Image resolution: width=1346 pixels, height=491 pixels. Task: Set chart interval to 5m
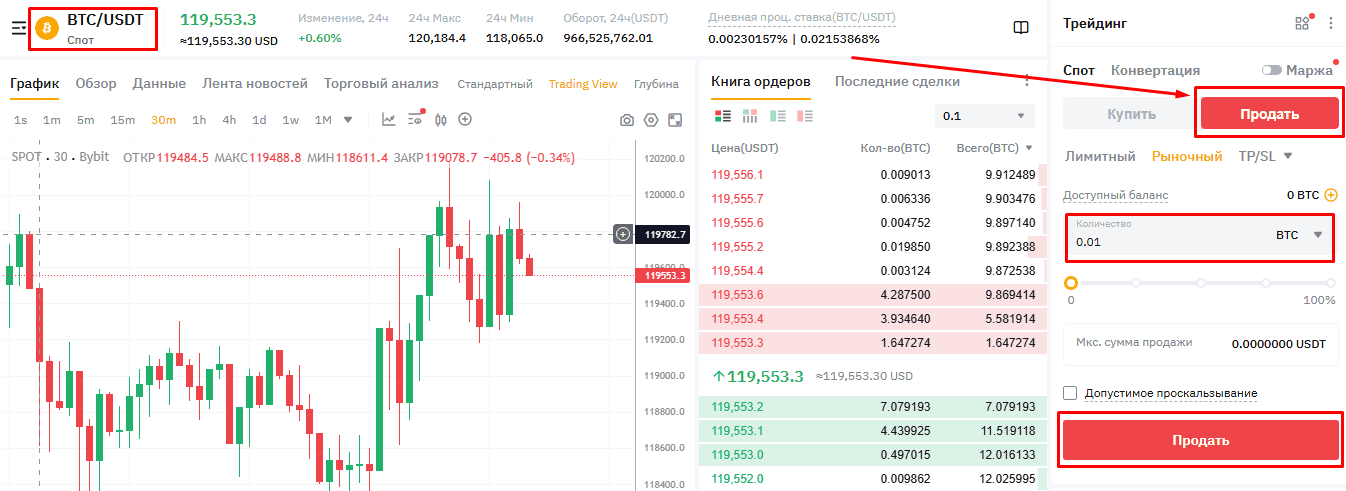pos(85,120)
